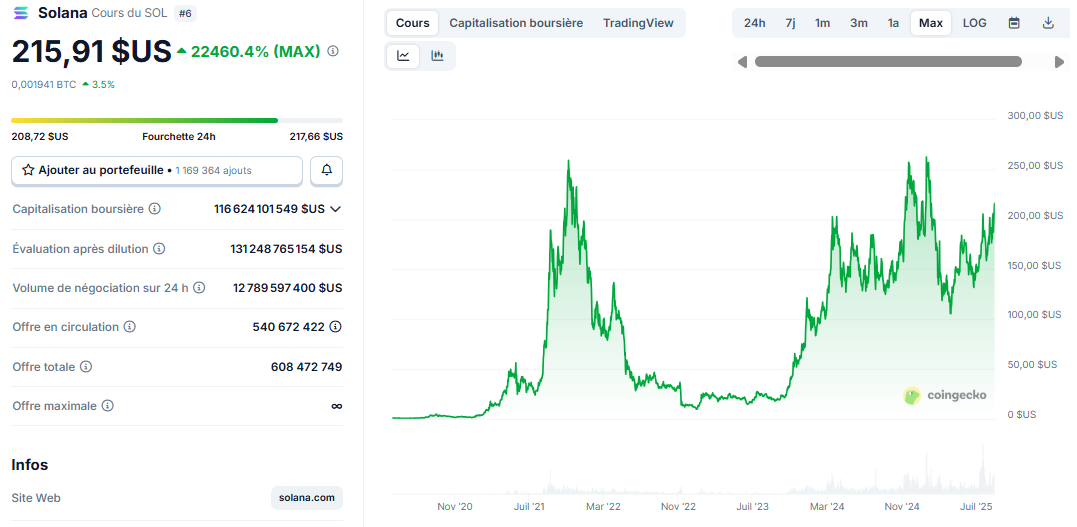Click the gray chart range scrollbar thumb
The width and height of the screenshot is (1077, 527).
(888, 62)
